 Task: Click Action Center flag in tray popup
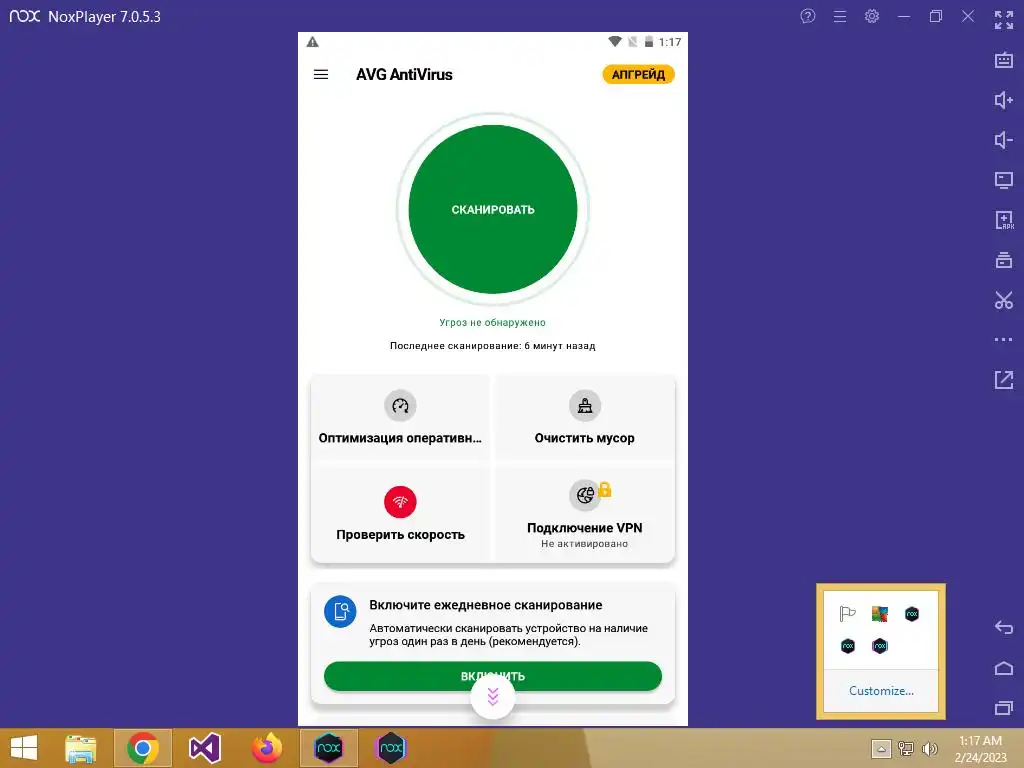[x=848, y=614]
